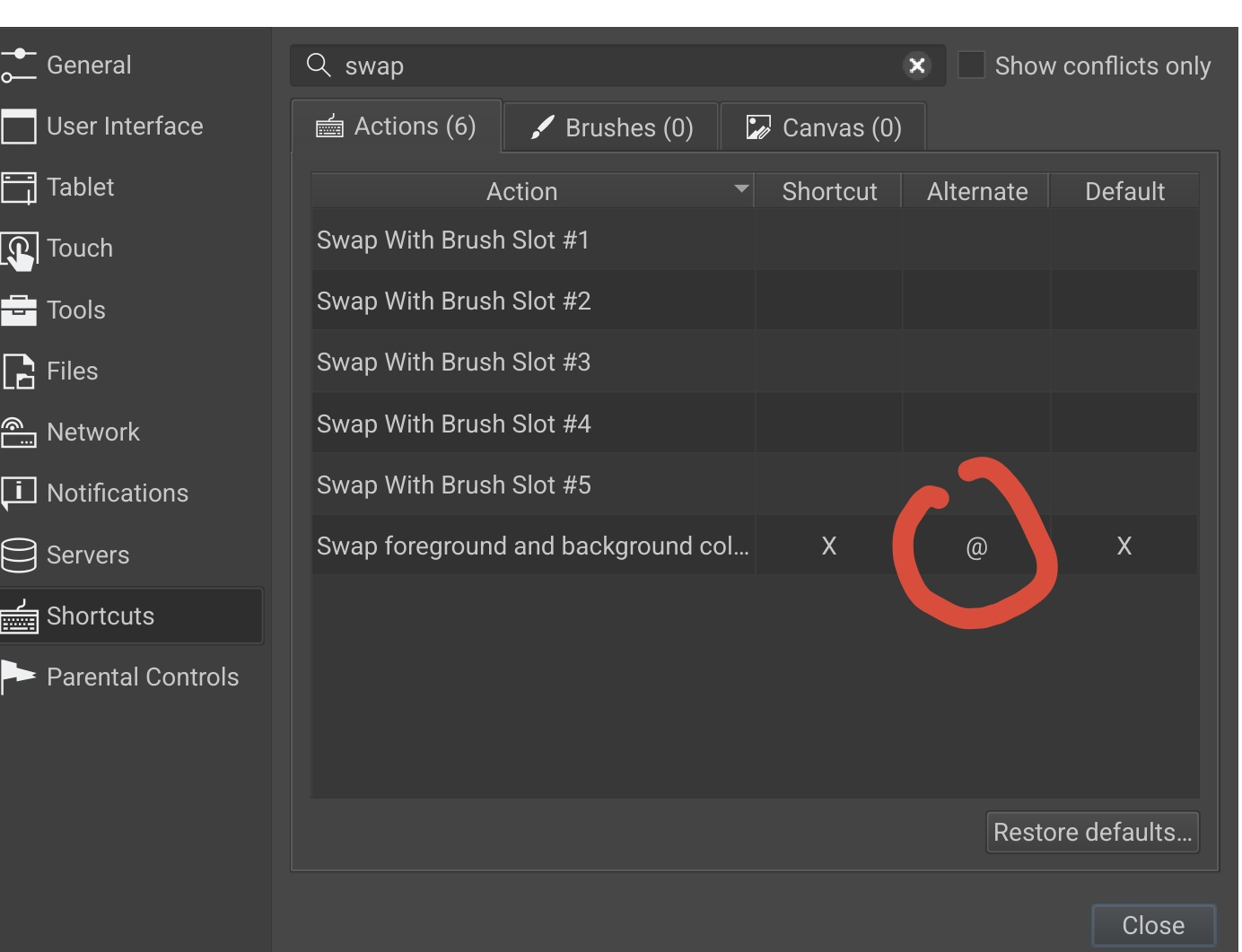Open the Parental Controls section

[143, 677]
